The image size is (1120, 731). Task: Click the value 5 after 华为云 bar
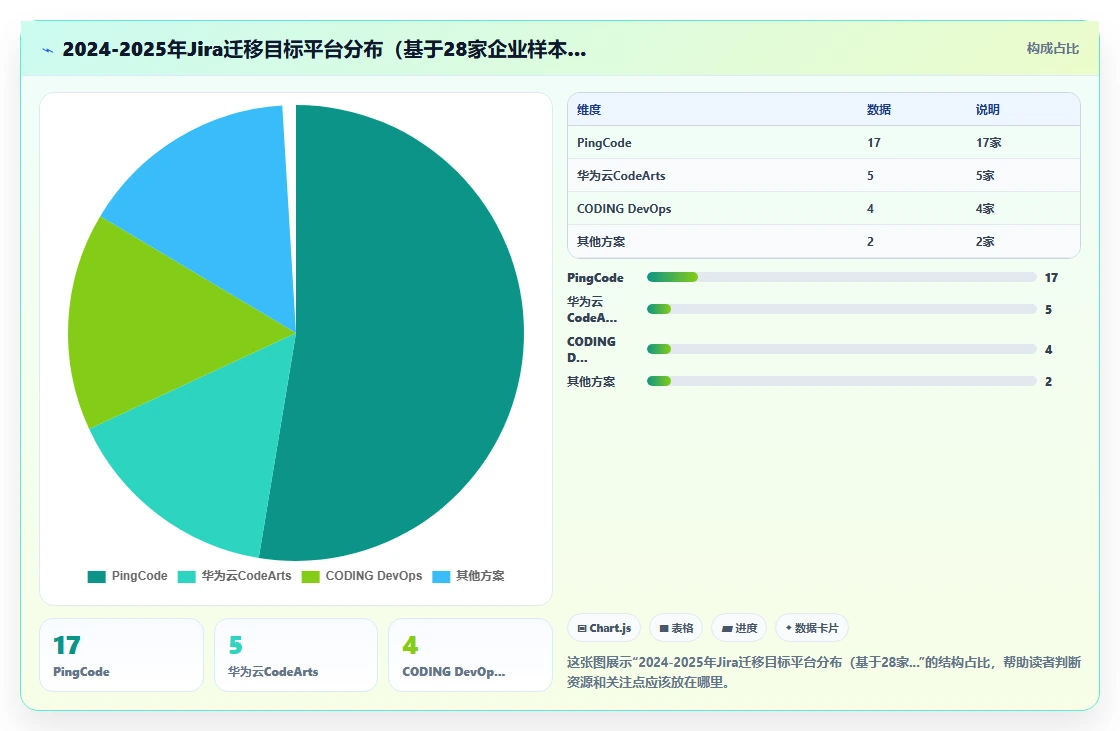tap(1048, 310)
